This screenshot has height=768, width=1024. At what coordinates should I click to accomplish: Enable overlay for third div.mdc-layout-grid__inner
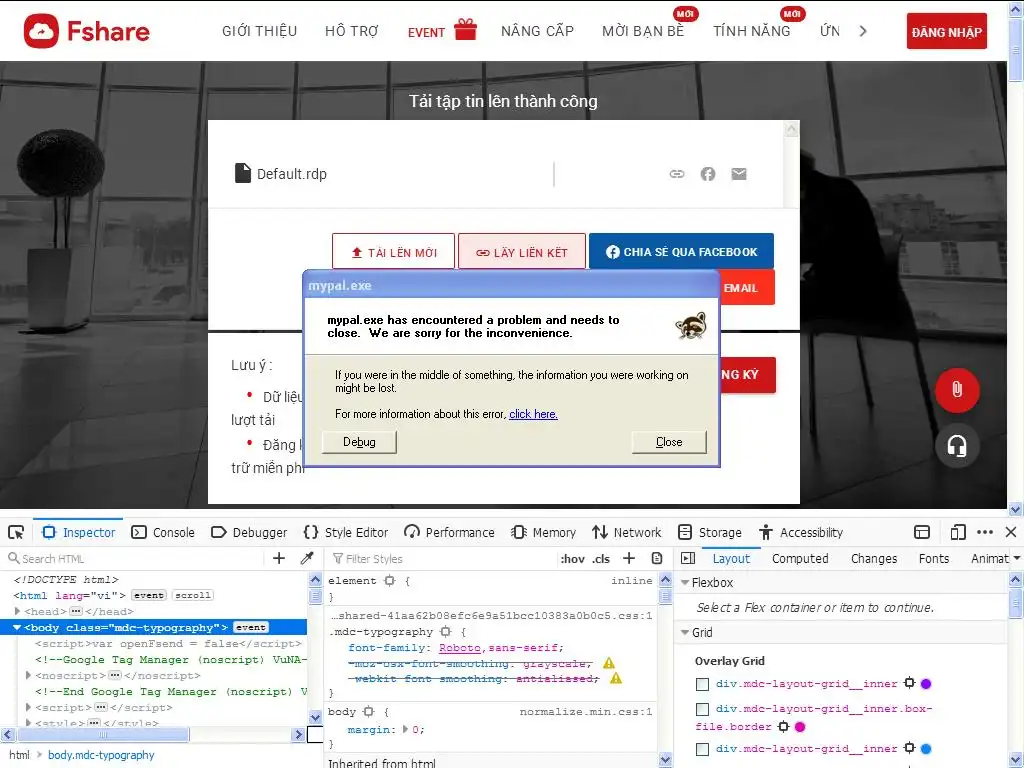tap(702, 749)
